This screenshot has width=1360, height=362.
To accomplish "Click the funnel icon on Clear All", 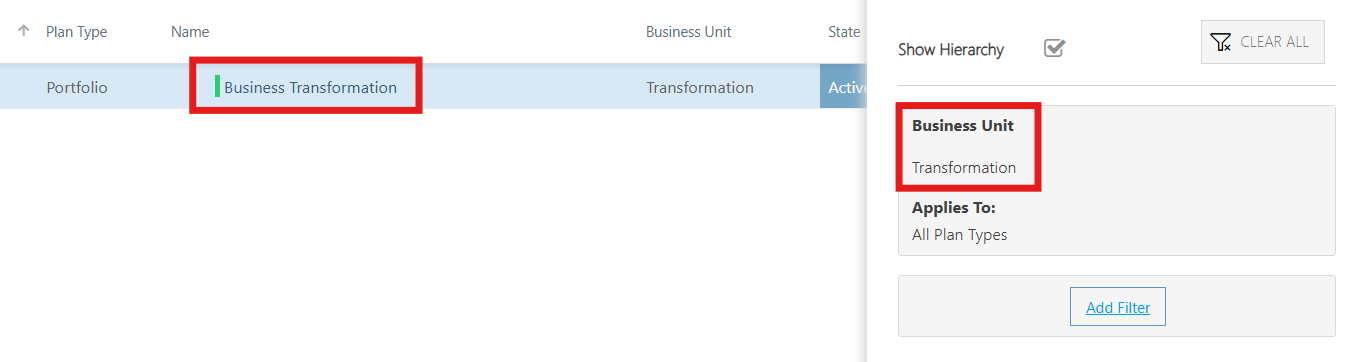I will click(1221, 42).
